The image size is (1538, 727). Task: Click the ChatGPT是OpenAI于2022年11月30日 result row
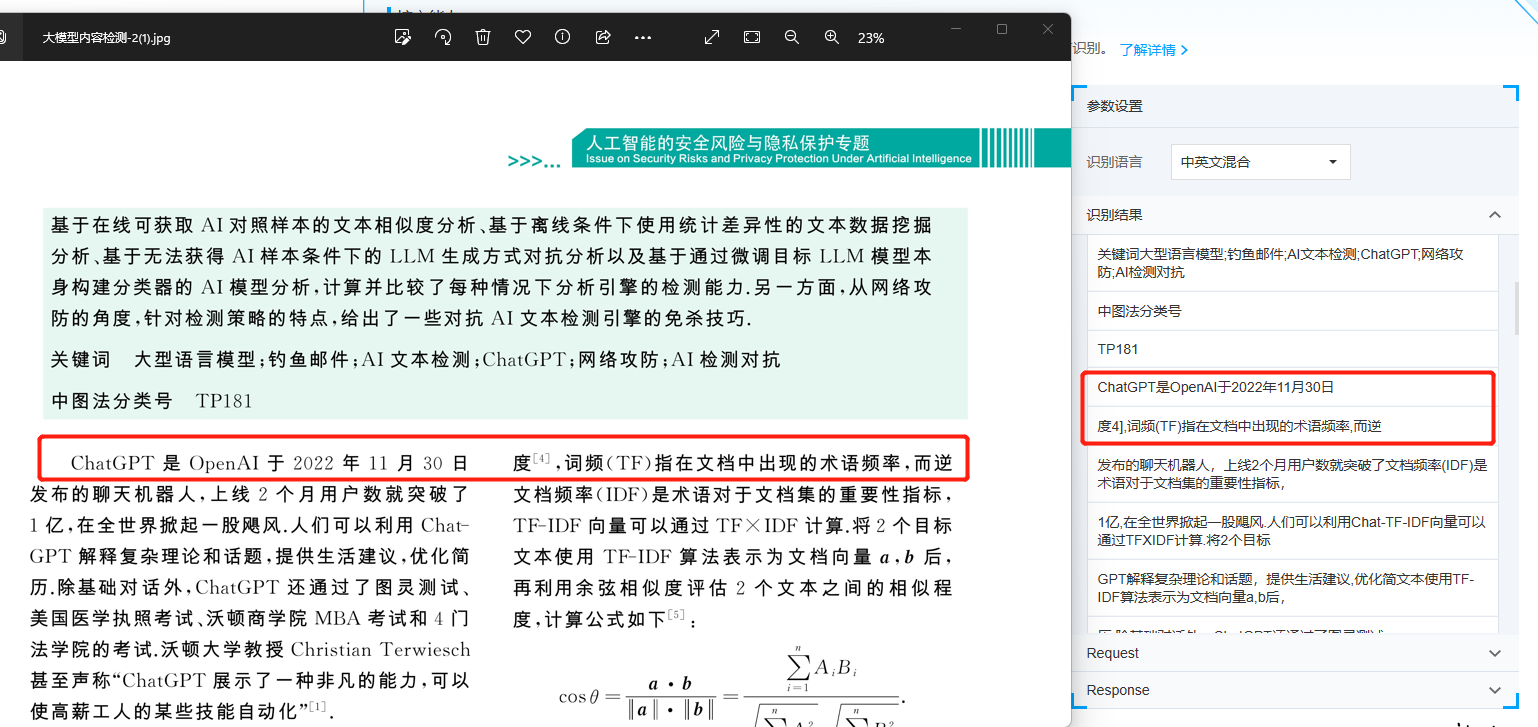1292,387
